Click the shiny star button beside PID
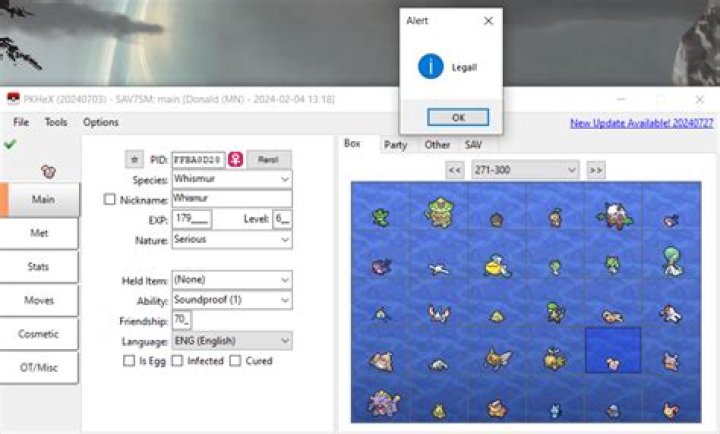The height and width of the screenshot is (434, 720). [x=134, y=159]
